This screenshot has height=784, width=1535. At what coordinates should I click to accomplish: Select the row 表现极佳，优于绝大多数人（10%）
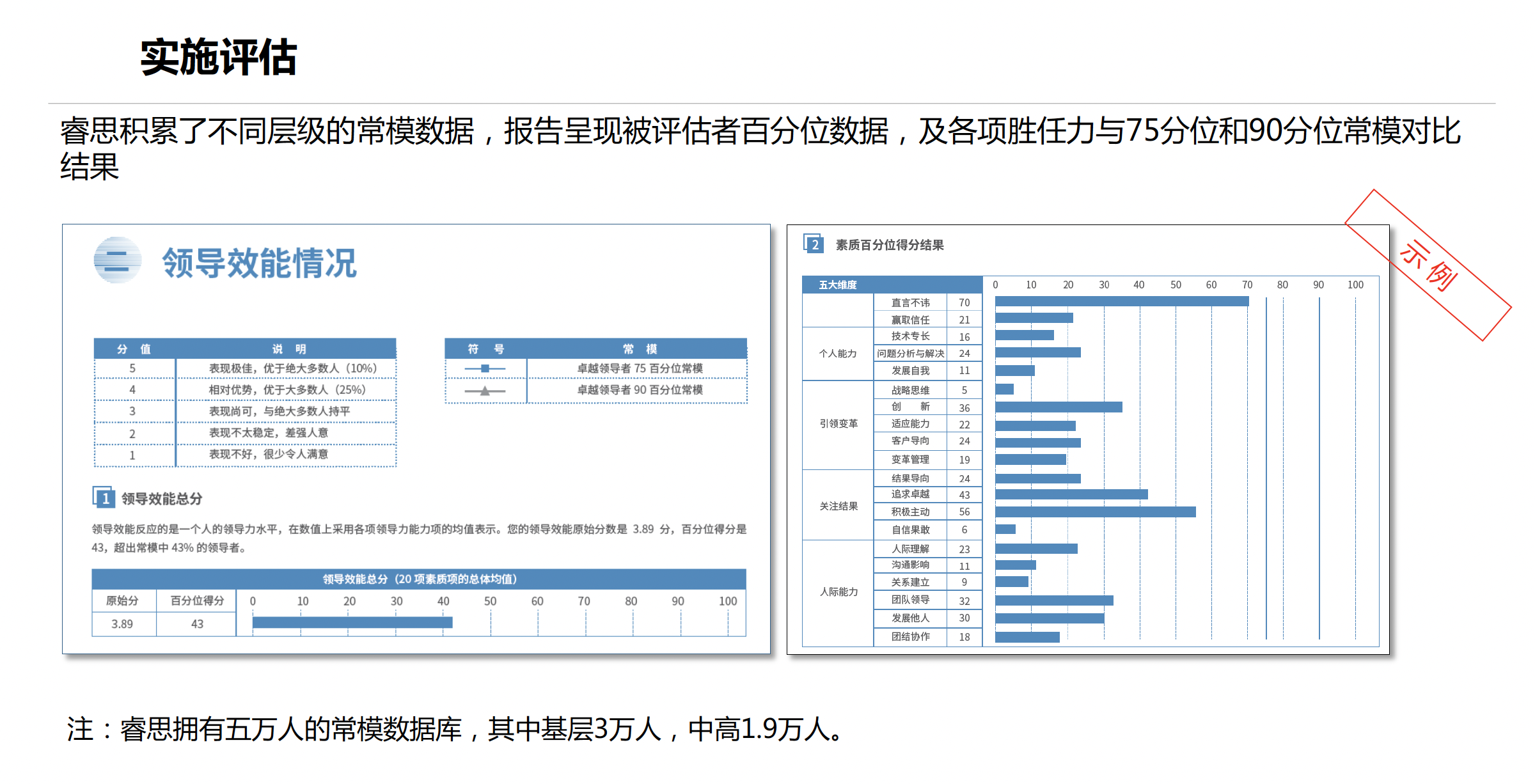pos(245,368)
